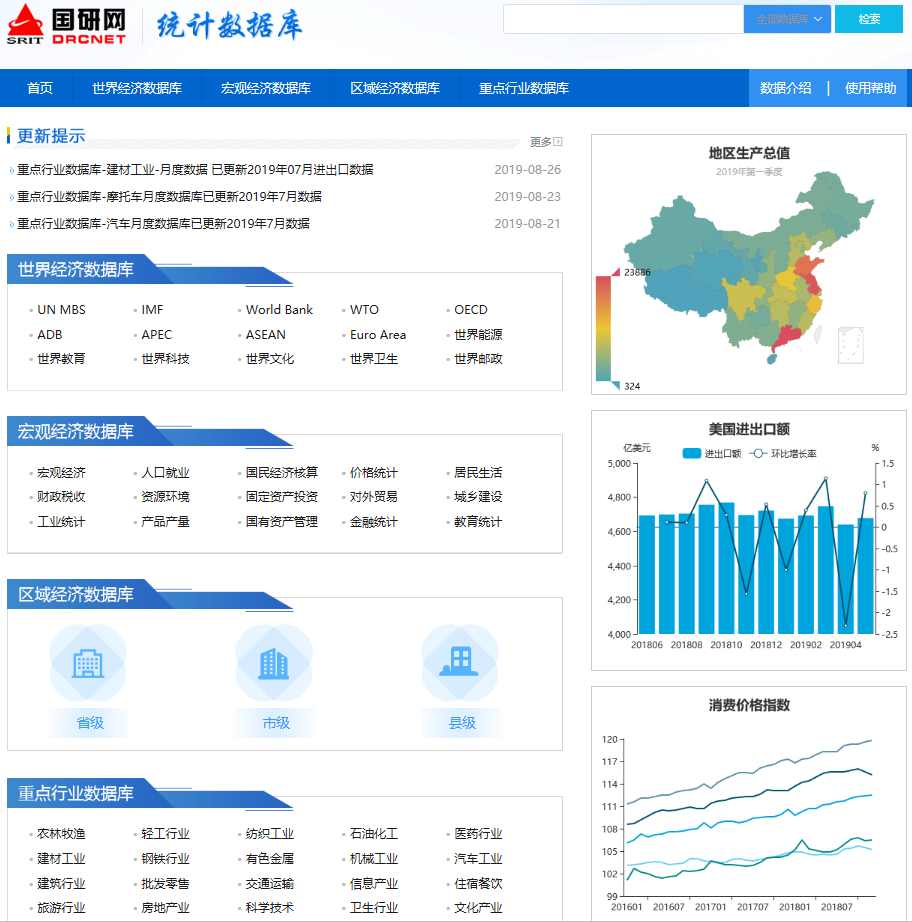Viewport: 912px width, 922px height.
Task: Click the 201810 bar in the trade chart
Action: point(726,568)
